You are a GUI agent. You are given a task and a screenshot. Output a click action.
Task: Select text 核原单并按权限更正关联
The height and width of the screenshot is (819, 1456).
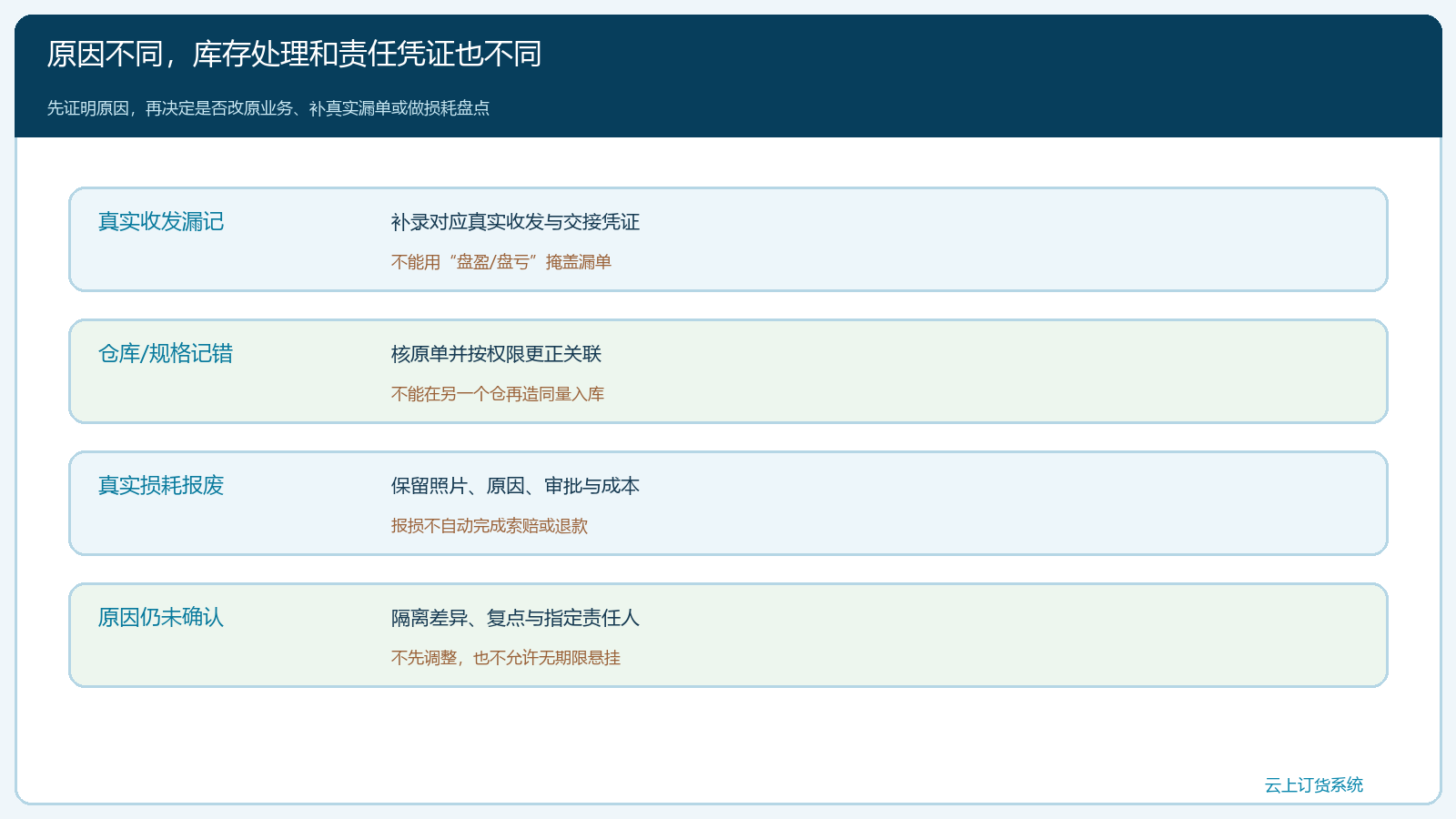click(496, 354)
